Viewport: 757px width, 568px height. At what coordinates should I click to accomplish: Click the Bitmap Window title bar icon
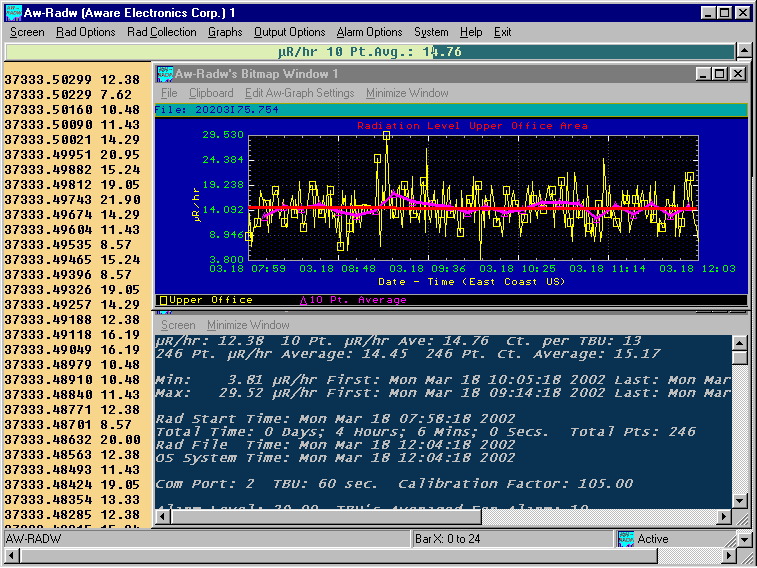tap(165, 74)
